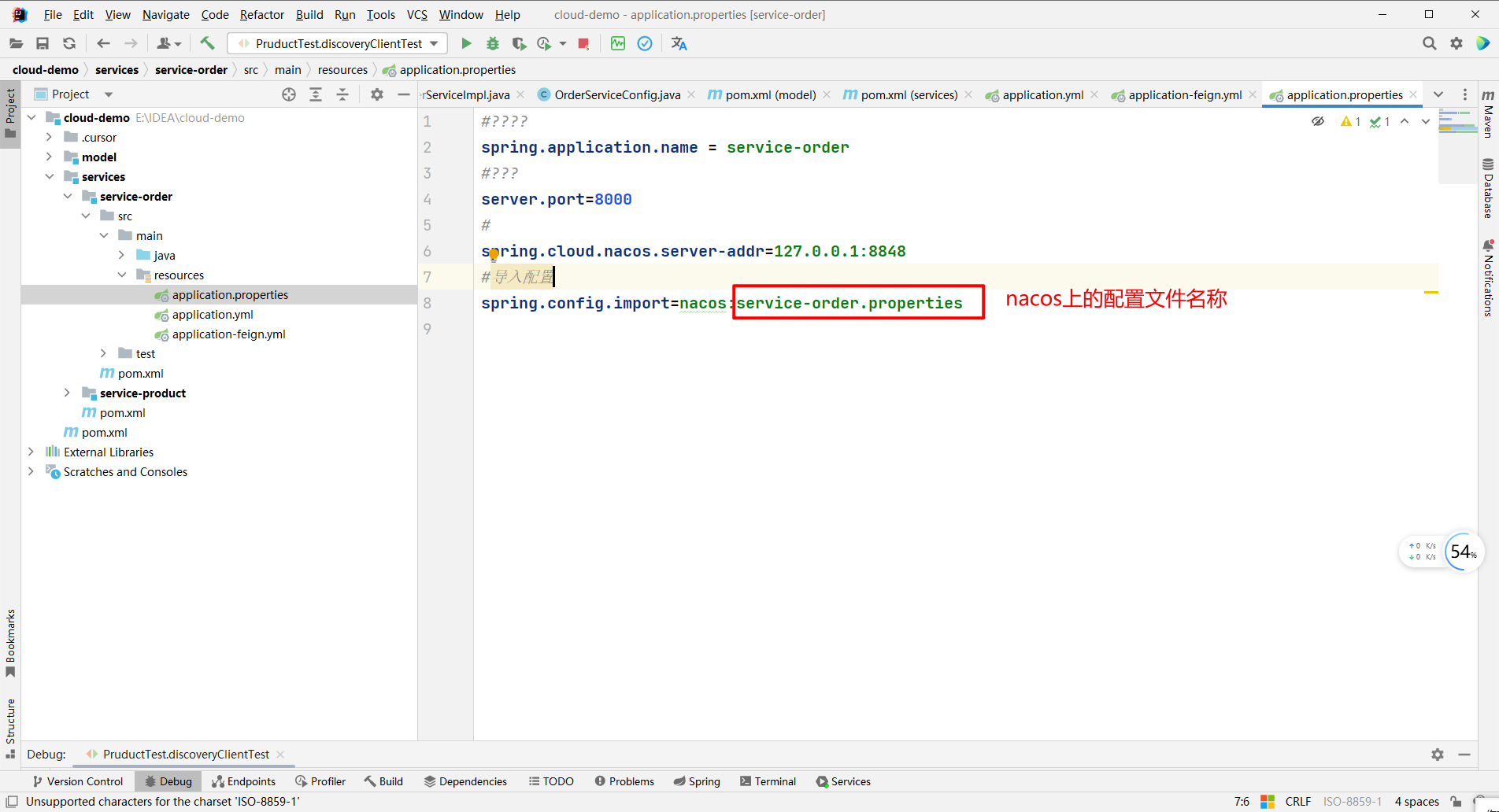Start debugging with the bug icon
This screenshot has width=1499, height=812.
click(x=493, y=44)
